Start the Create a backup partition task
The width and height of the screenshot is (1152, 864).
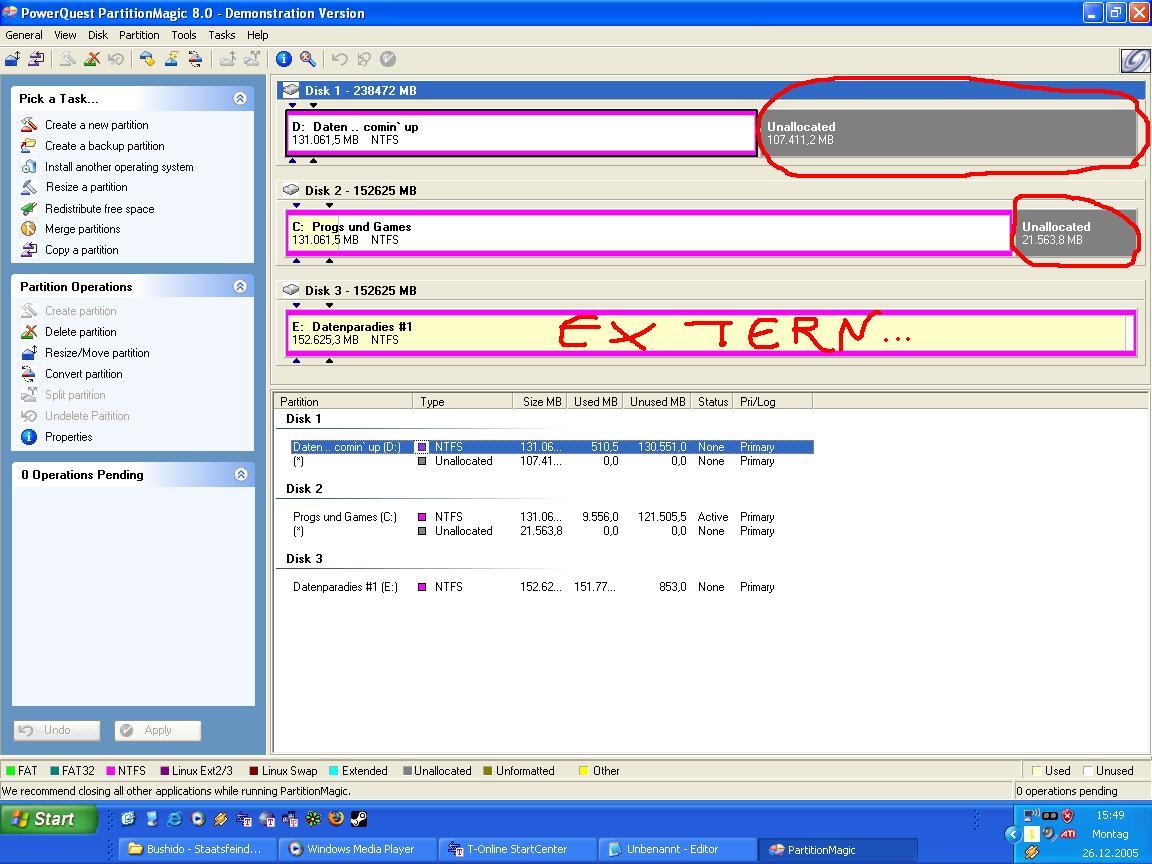pyautogui.click(x=104, y=145)
